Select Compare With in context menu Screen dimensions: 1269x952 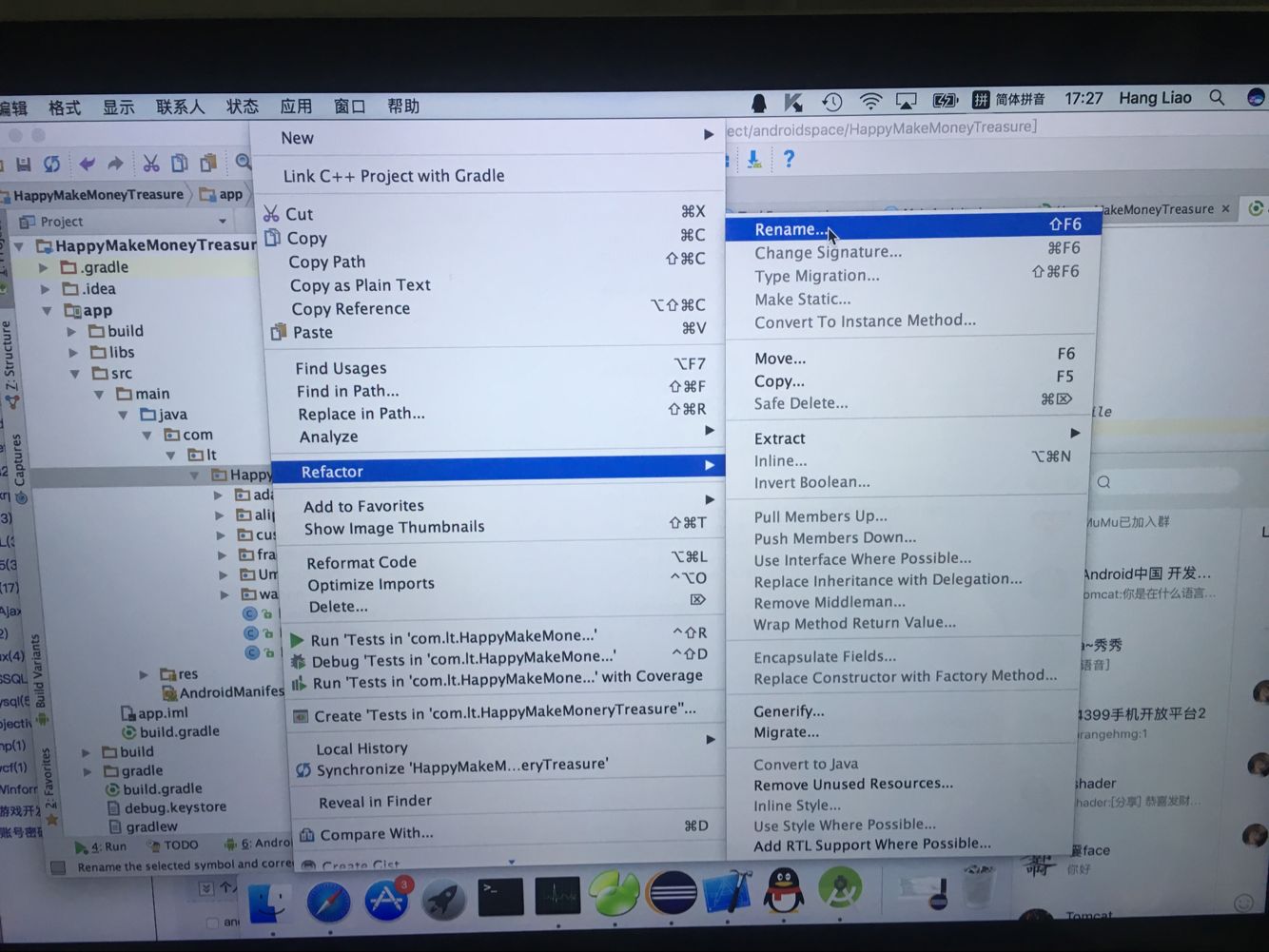pyautogui.click(x=508, y=834)
